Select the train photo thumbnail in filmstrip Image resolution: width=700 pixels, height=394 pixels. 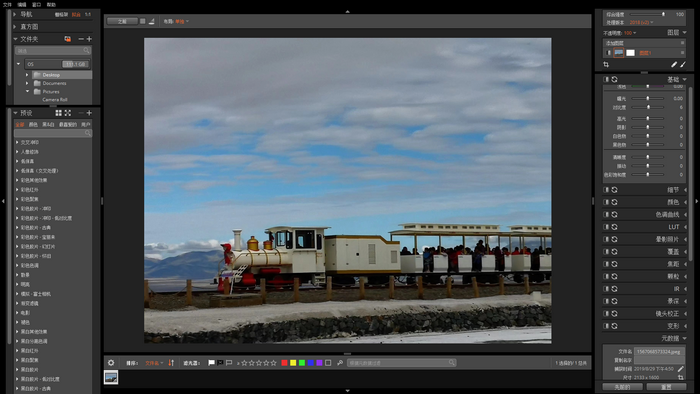(111, 377)
